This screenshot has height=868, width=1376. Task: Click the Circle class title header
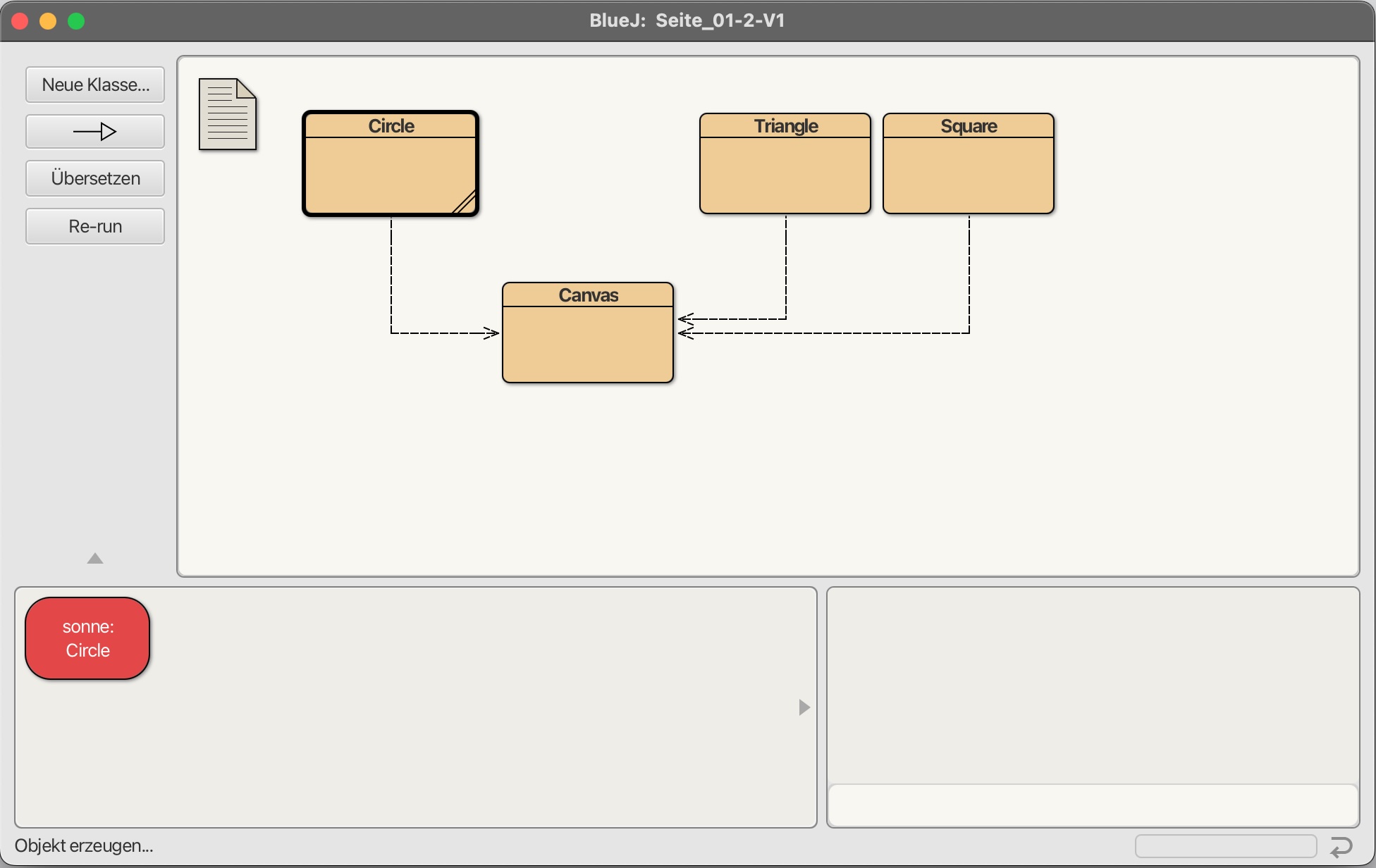pyautogui.click(x=391, y=125)
